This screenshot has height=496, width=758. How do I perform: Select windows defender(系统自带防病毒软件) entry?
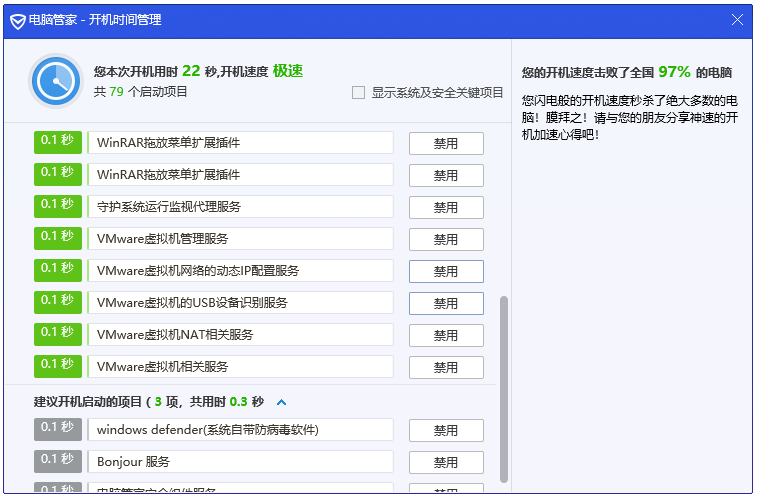click(x=240, y=430)
